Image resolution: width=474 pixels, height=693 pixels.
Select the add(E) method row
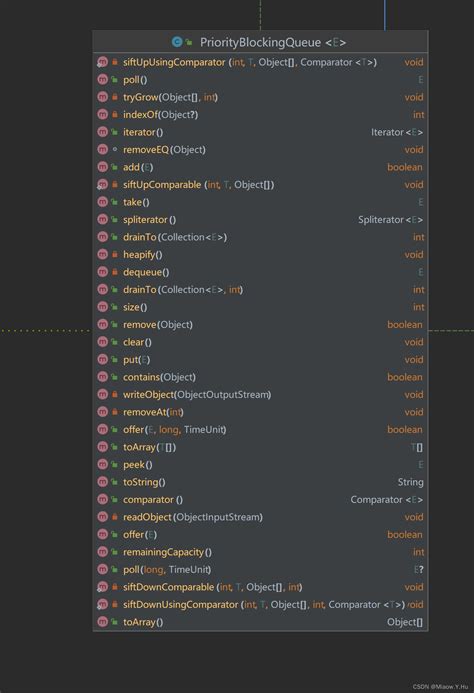(260, 167)
